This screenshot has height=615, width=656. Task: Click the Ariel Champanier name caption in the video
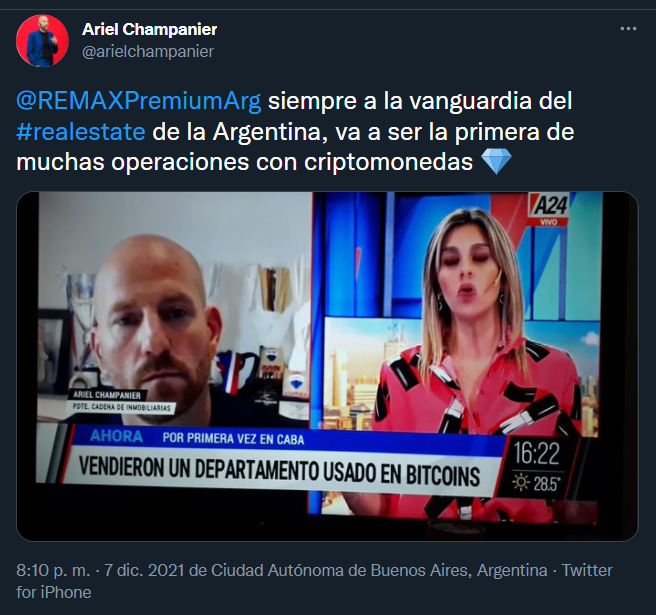coord(107,394)
